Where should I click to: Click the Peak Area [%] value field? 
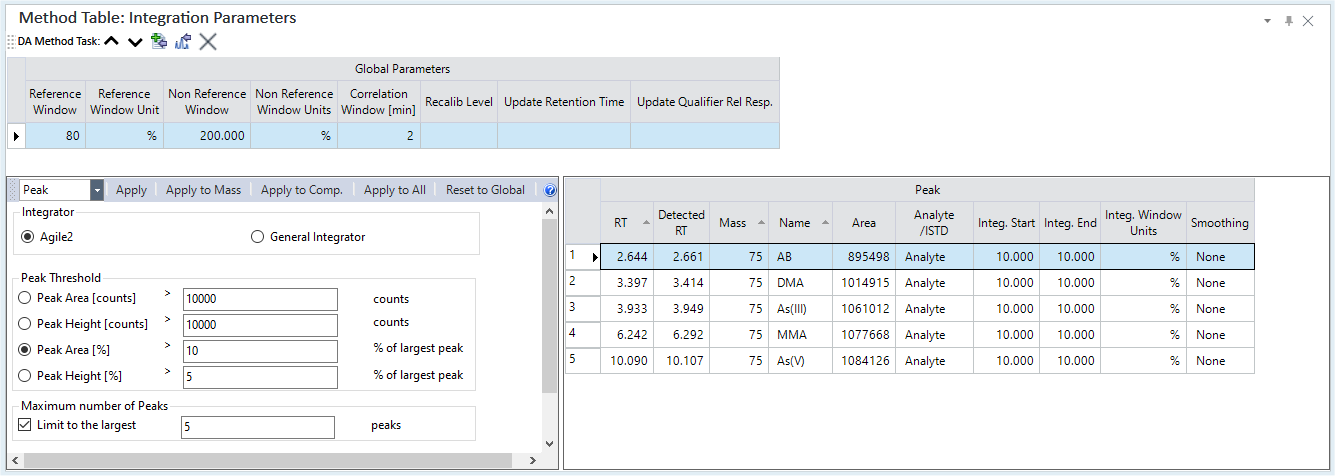(x=260, y=351)
